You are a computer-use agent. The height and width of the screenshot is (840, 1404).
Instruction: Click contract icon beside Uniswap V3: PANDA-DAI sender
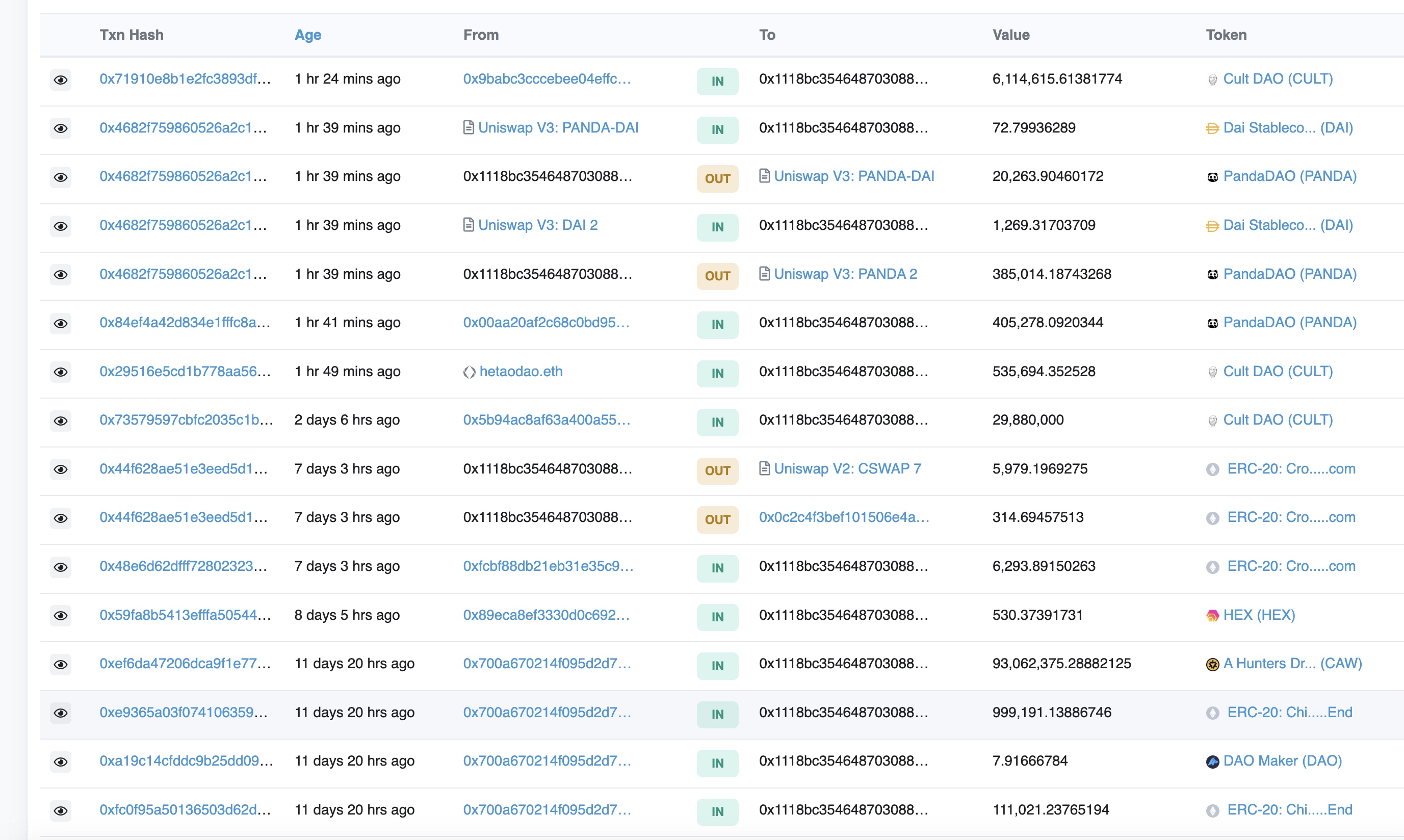468,127
